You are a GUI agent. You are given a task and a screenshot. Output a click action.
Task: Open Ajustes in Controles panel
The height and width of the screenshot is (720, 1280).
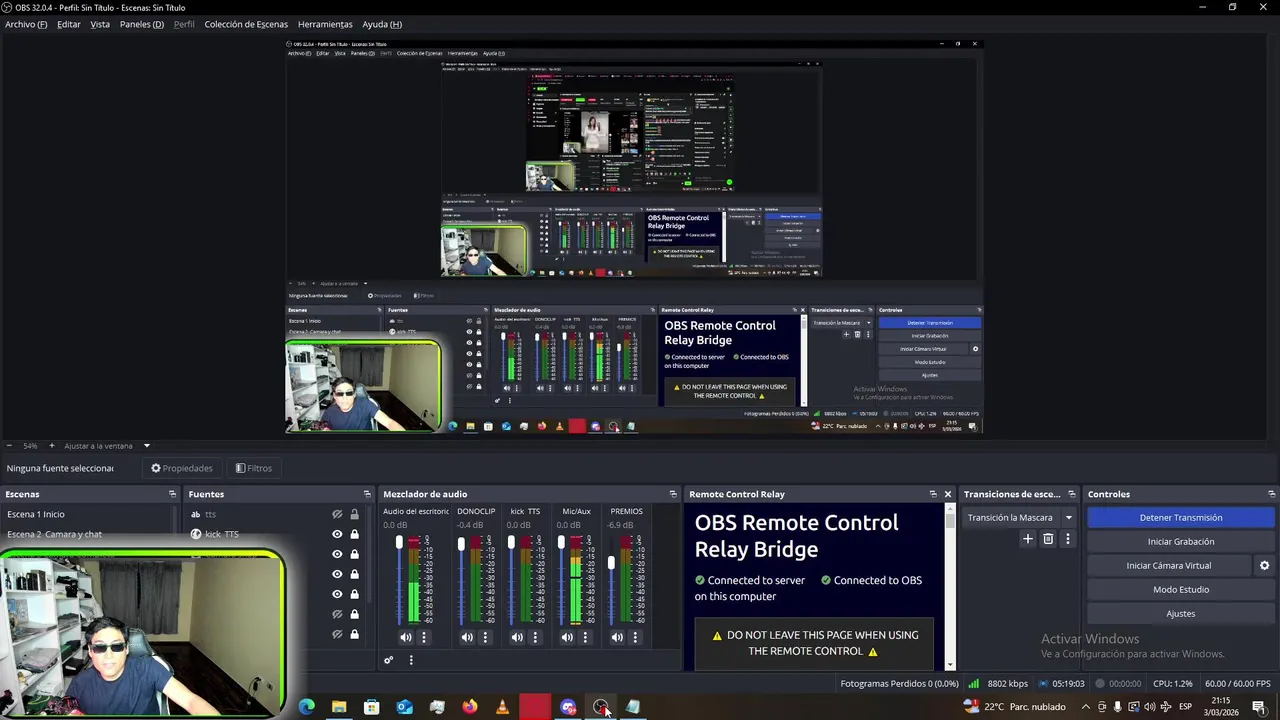[x=1181, y=614]
